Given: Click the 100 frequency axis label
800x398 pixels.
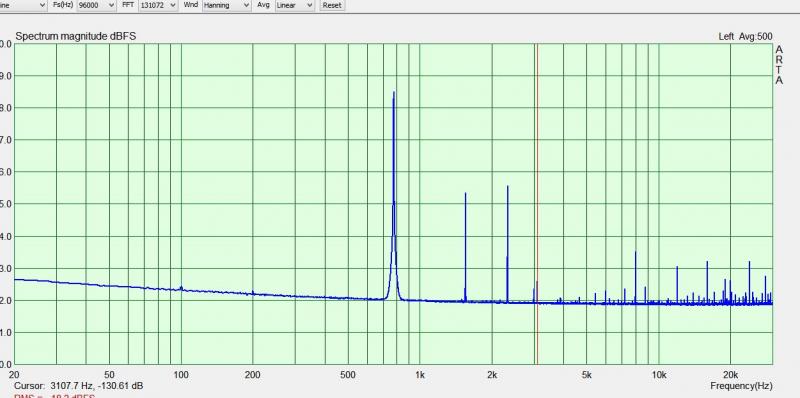Looking at the screenshot, I should 181,375.
